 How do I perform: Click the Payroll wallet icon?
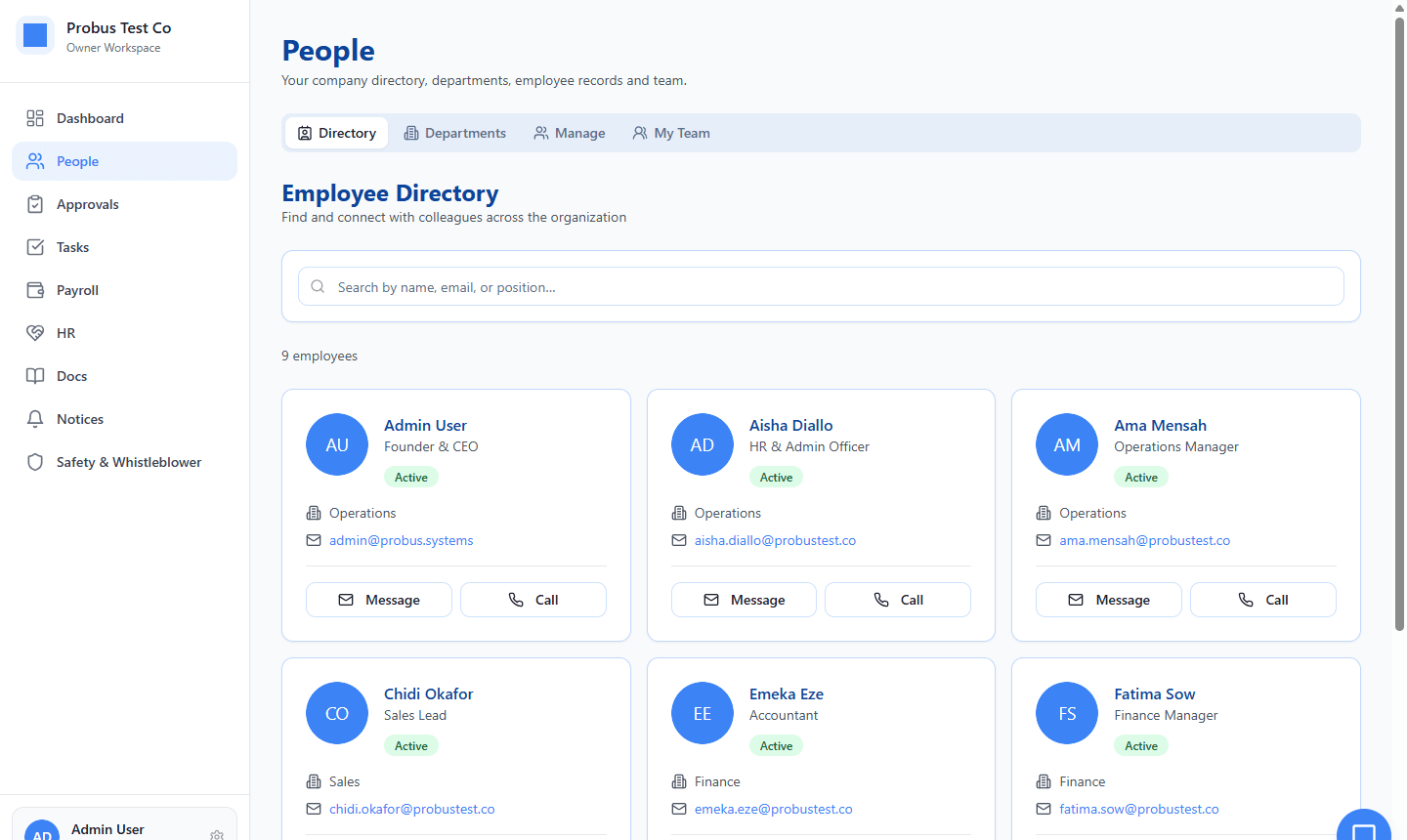(35, 290)
